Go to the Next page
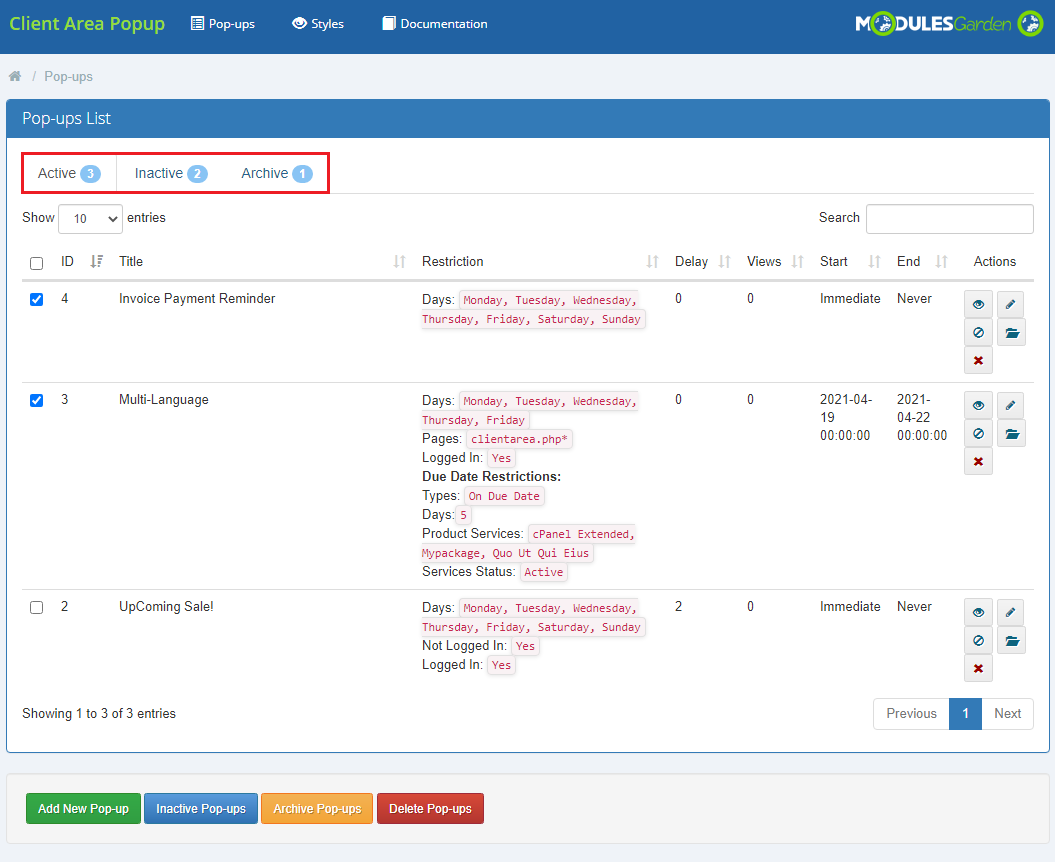1055x862 pixels. (1007, 713)
